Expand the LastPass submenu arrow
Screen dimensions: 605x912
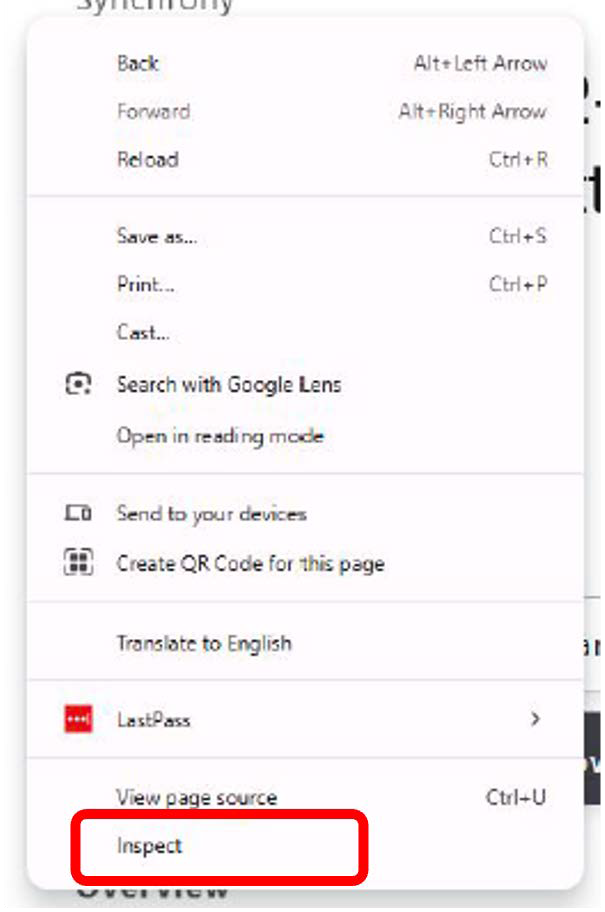click(536, 719)
